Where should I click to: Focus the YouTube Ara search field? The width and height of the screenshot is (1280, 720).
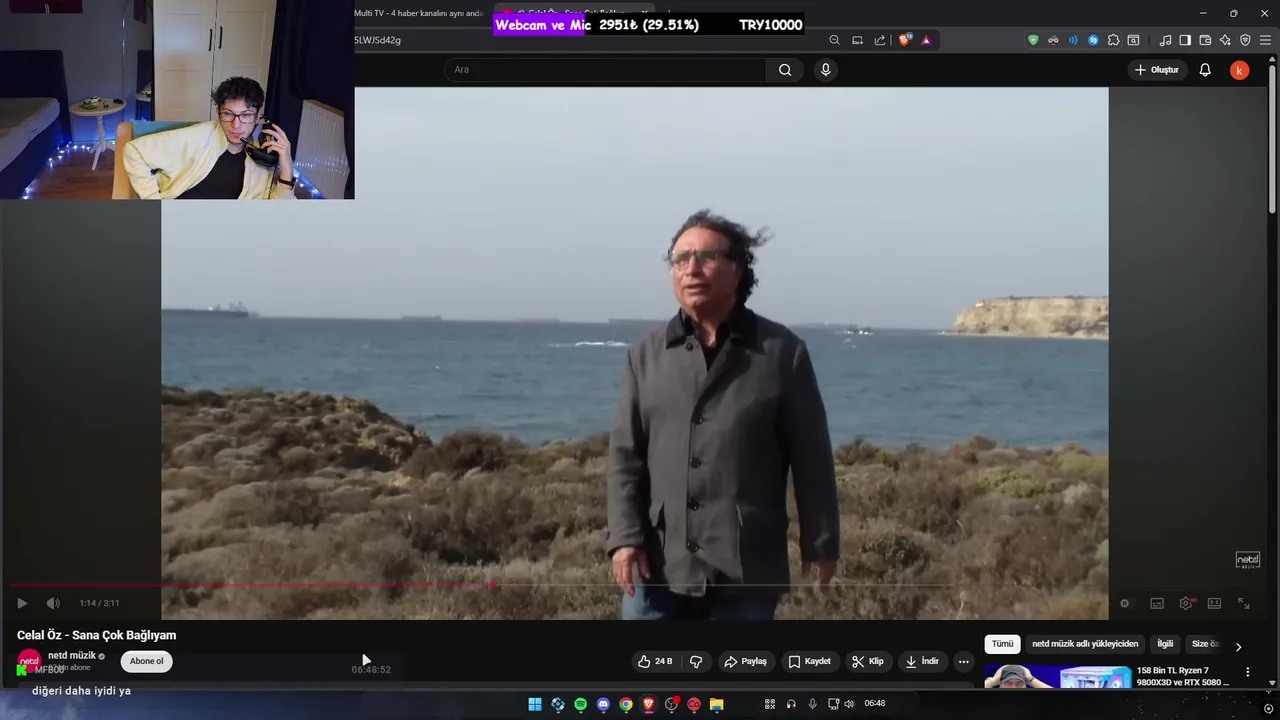click(x=605, y=70)
